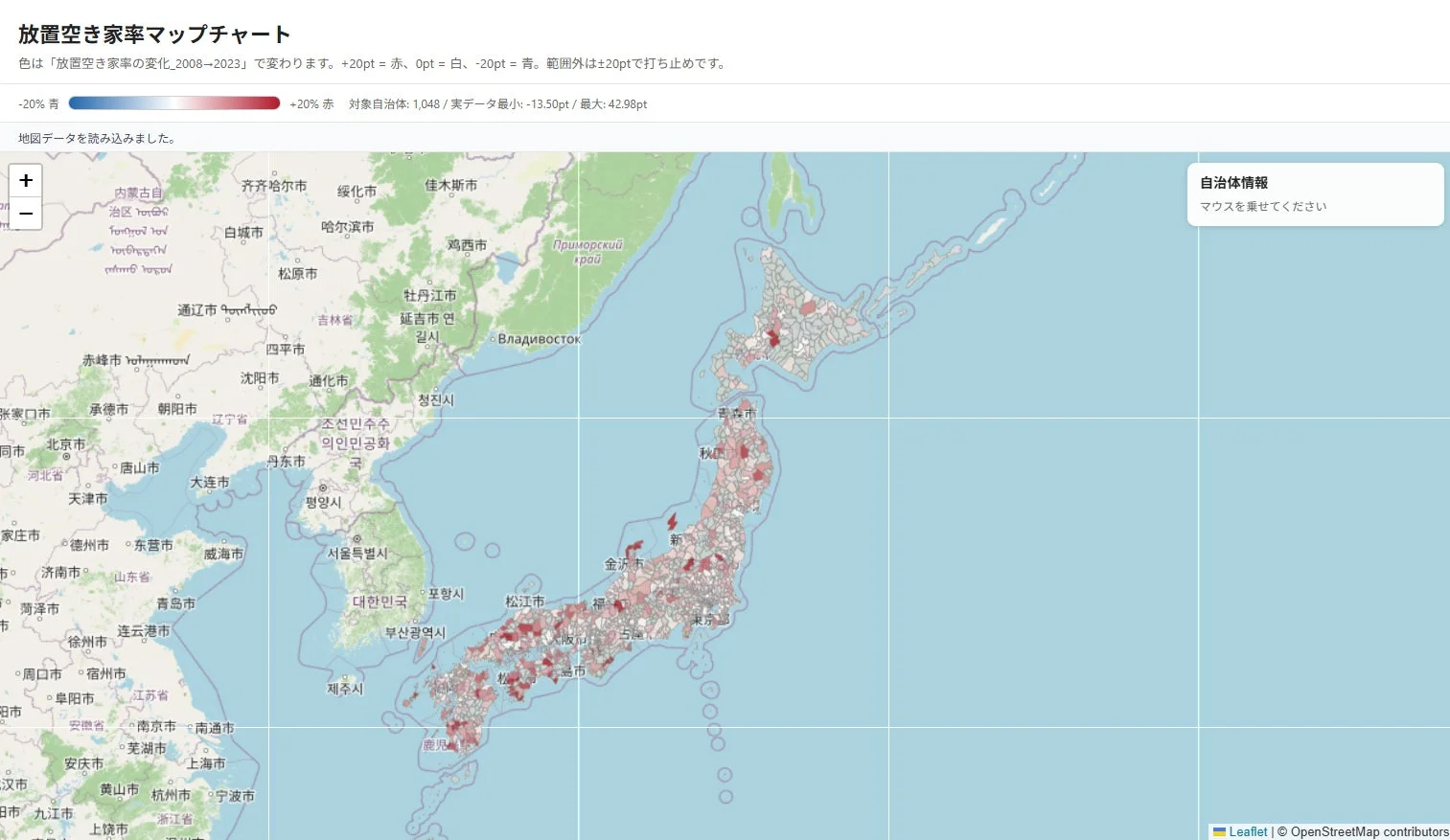Image resolution: width=1450 pixels, height=840 pixels.
Task: Click the page title 放置空き家率マップチャート
Action: click(154, 34)
